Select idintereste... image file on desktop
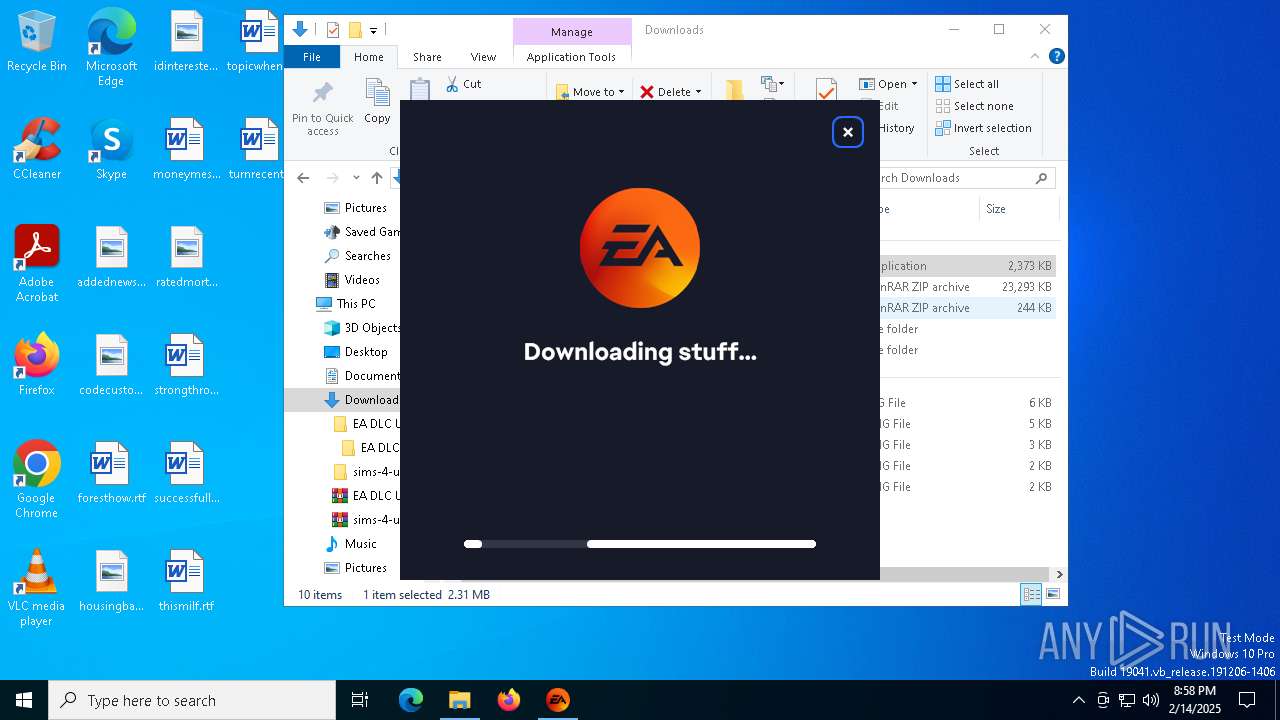This screenshot has height=720, width=1280. [186, 41]
